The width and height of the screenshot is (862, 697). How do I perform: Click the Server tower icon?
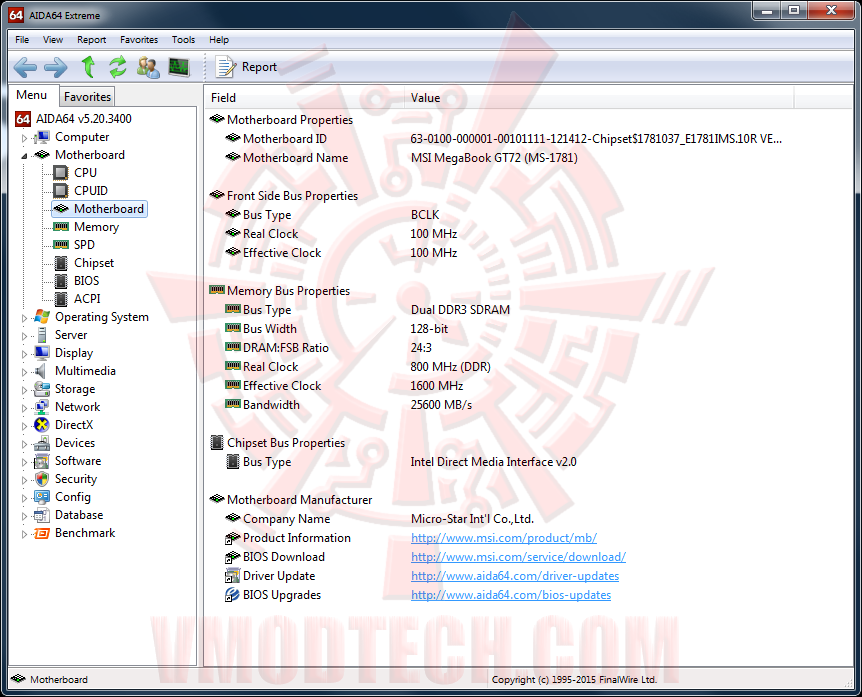coord(42,335)
